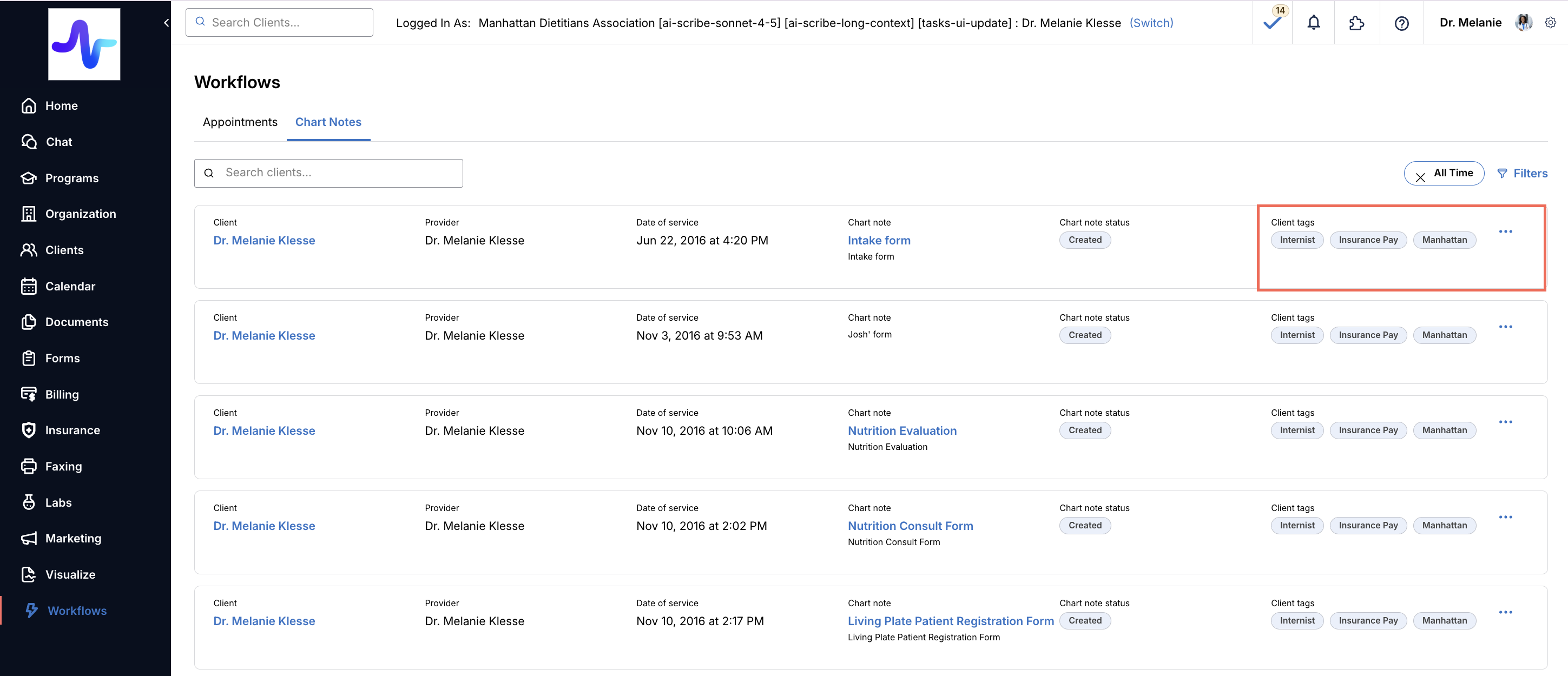Clear the All Time date filter
1568x676 pixels.
(1420, 177)
